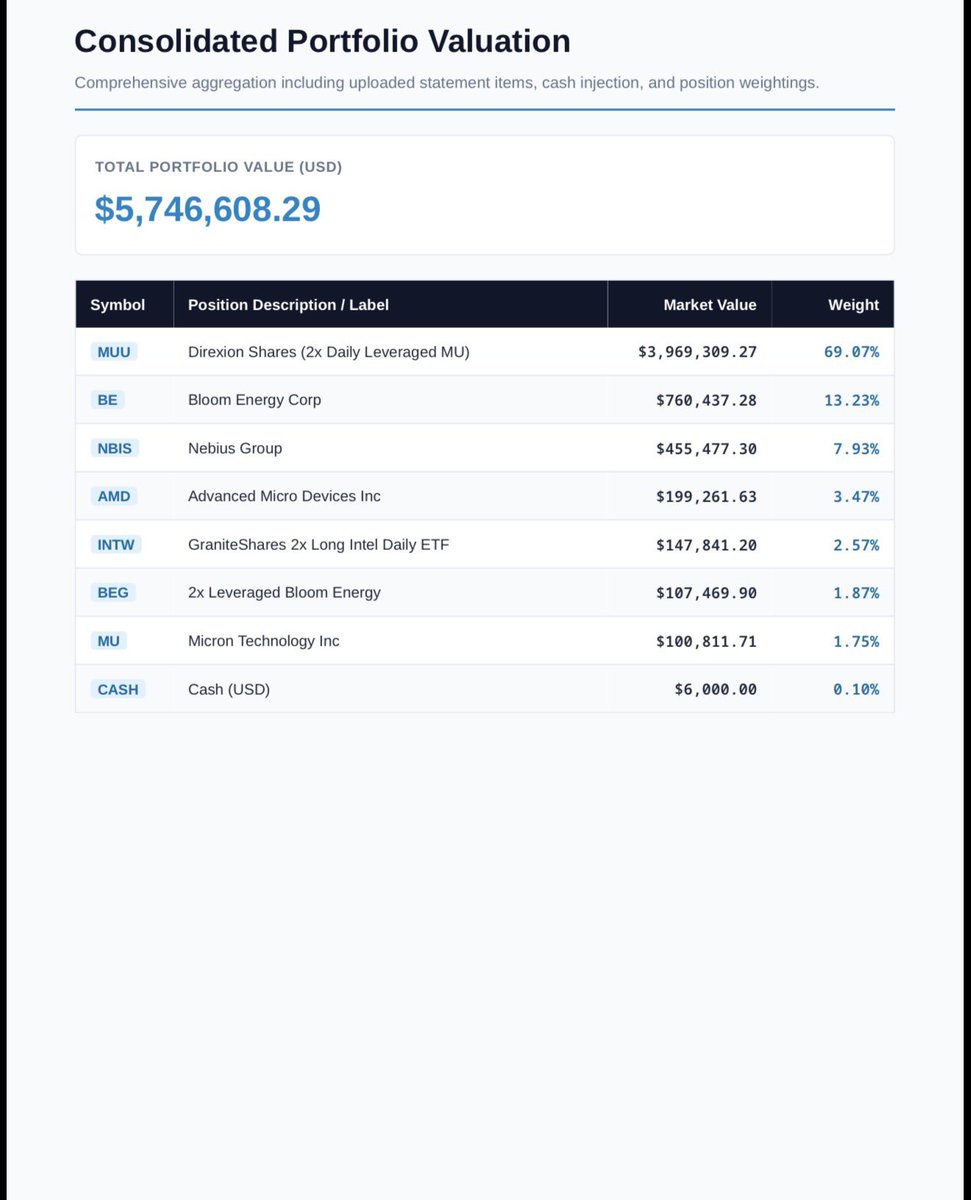The width and height of the screenshot is (971, 1200).
Task: Click the Cash (USD) description
Action: click(229, 688)
